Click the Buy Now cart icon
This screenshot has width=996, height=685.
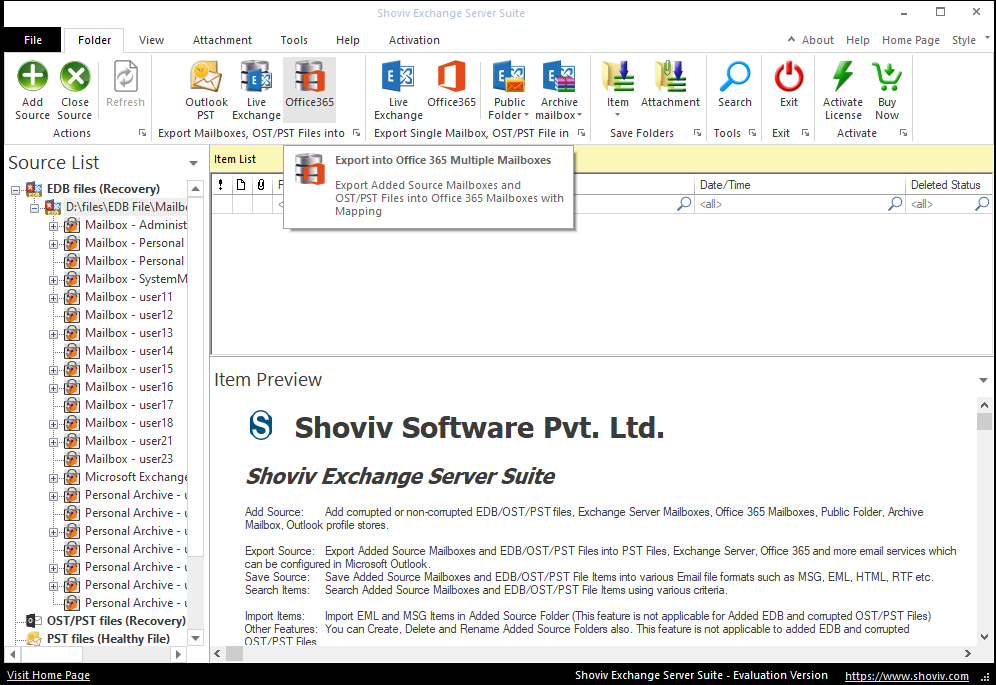point(887,77)
